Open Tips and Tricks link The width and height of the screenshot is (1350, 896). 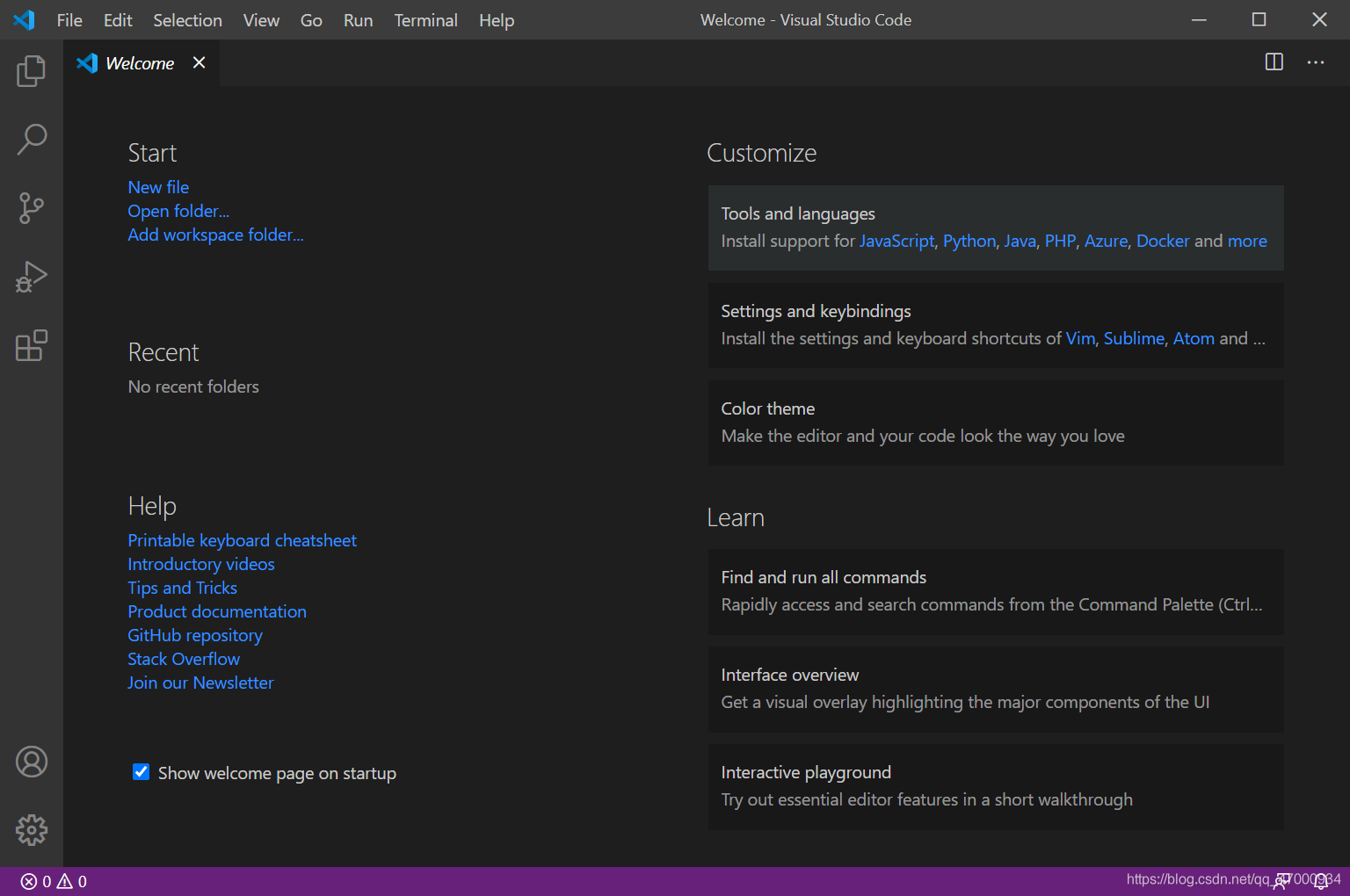click(182, 588)
